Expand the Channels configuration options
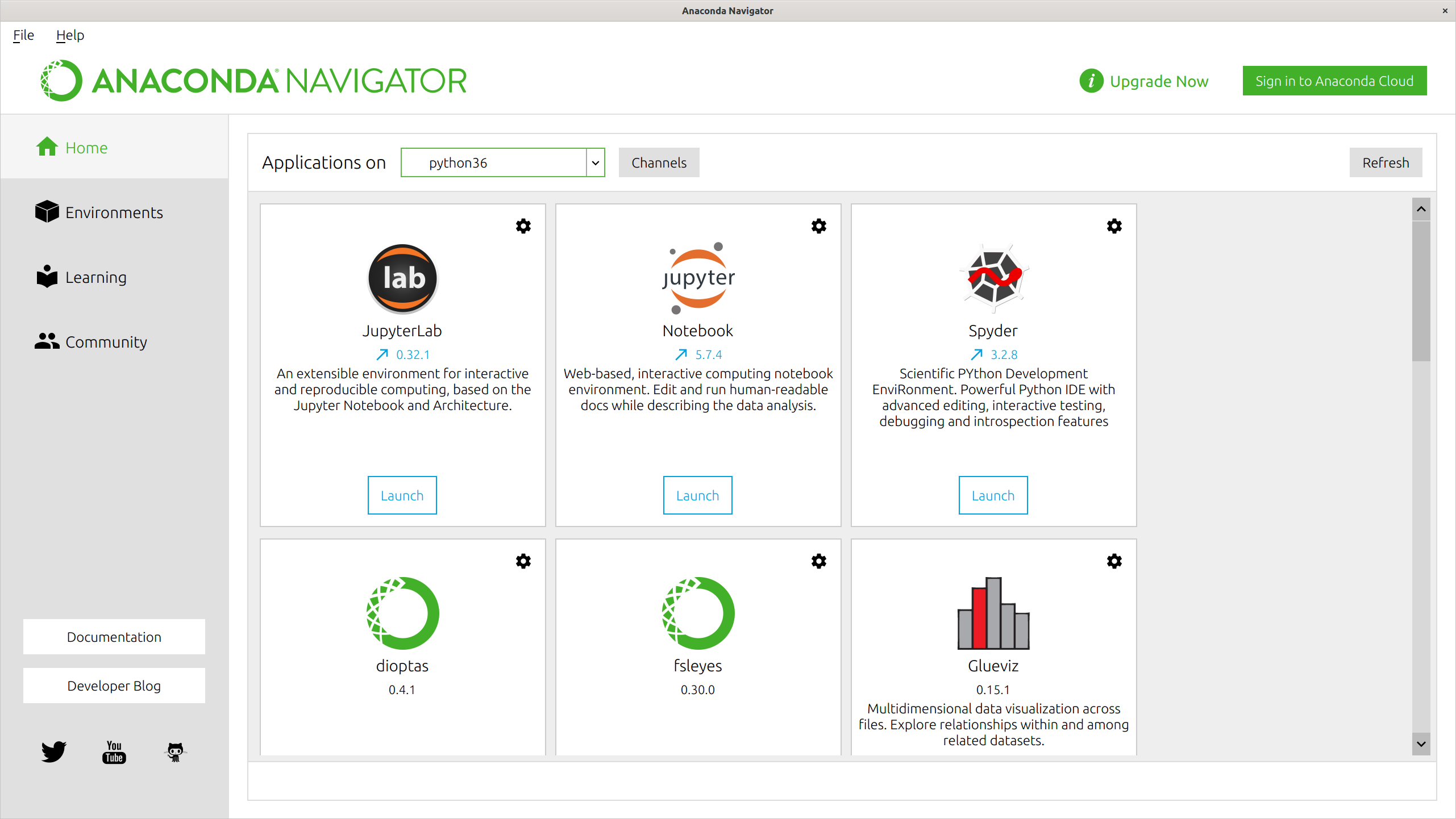1456x819 pixels. coord(659,162)
